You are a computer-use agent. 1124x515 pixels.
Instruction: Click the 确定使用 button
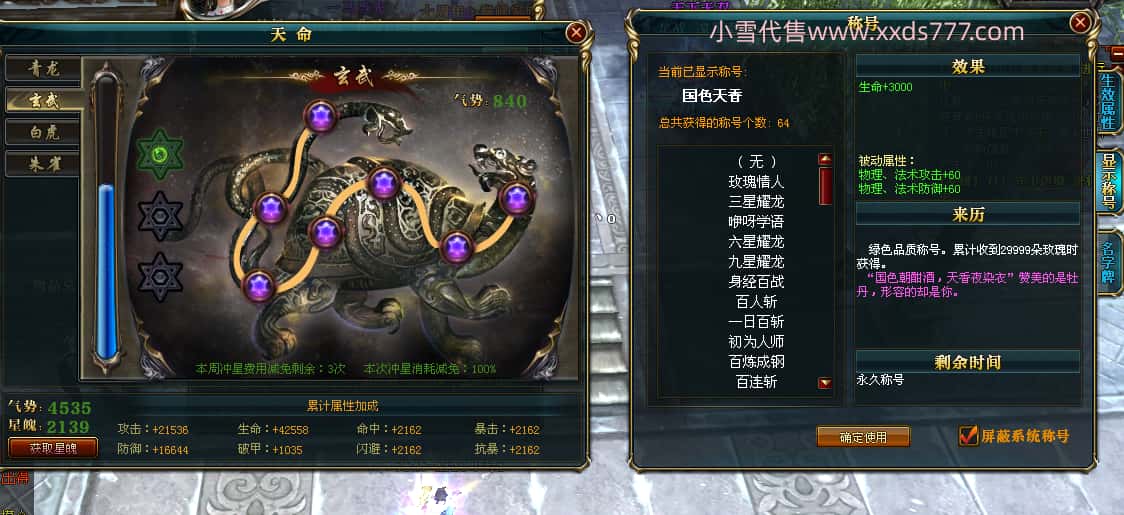pyautogui.click(x=863, y=436)
